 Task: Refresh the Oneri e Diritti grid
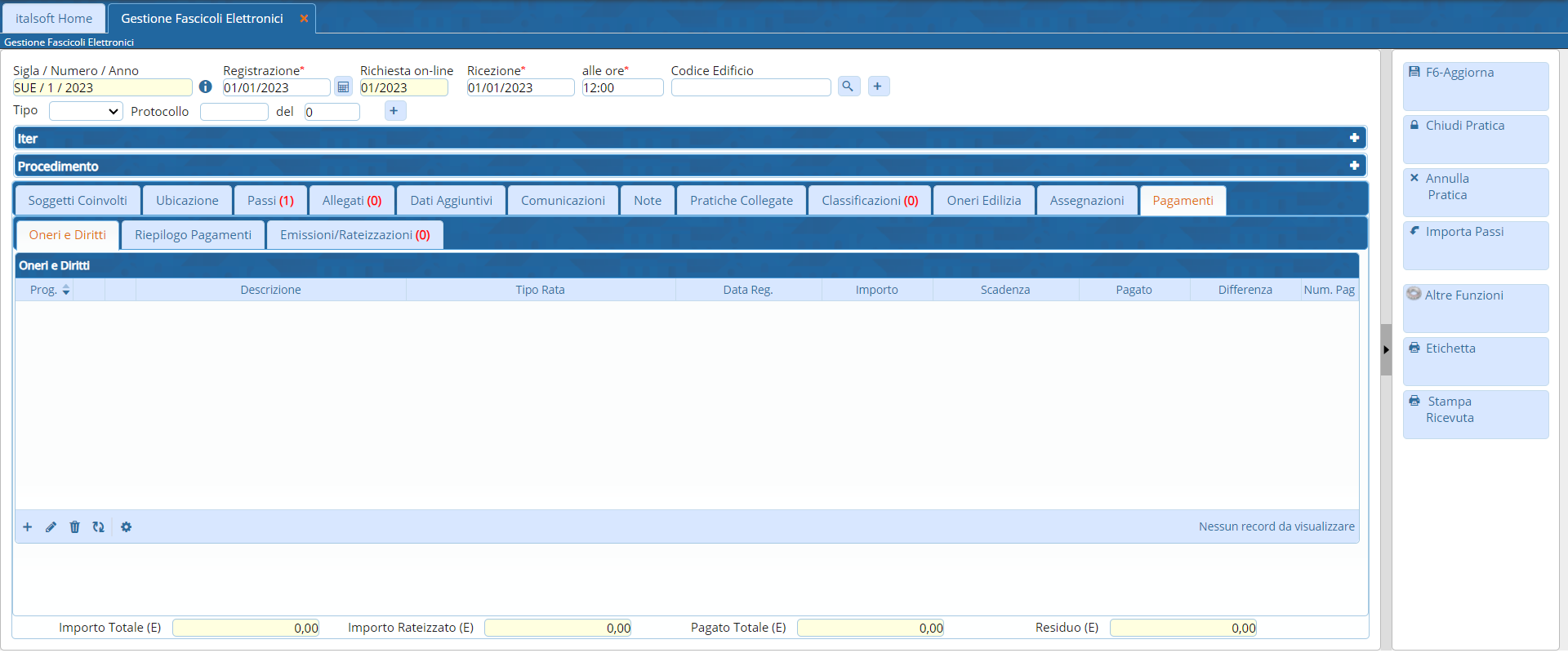[98, 527]
